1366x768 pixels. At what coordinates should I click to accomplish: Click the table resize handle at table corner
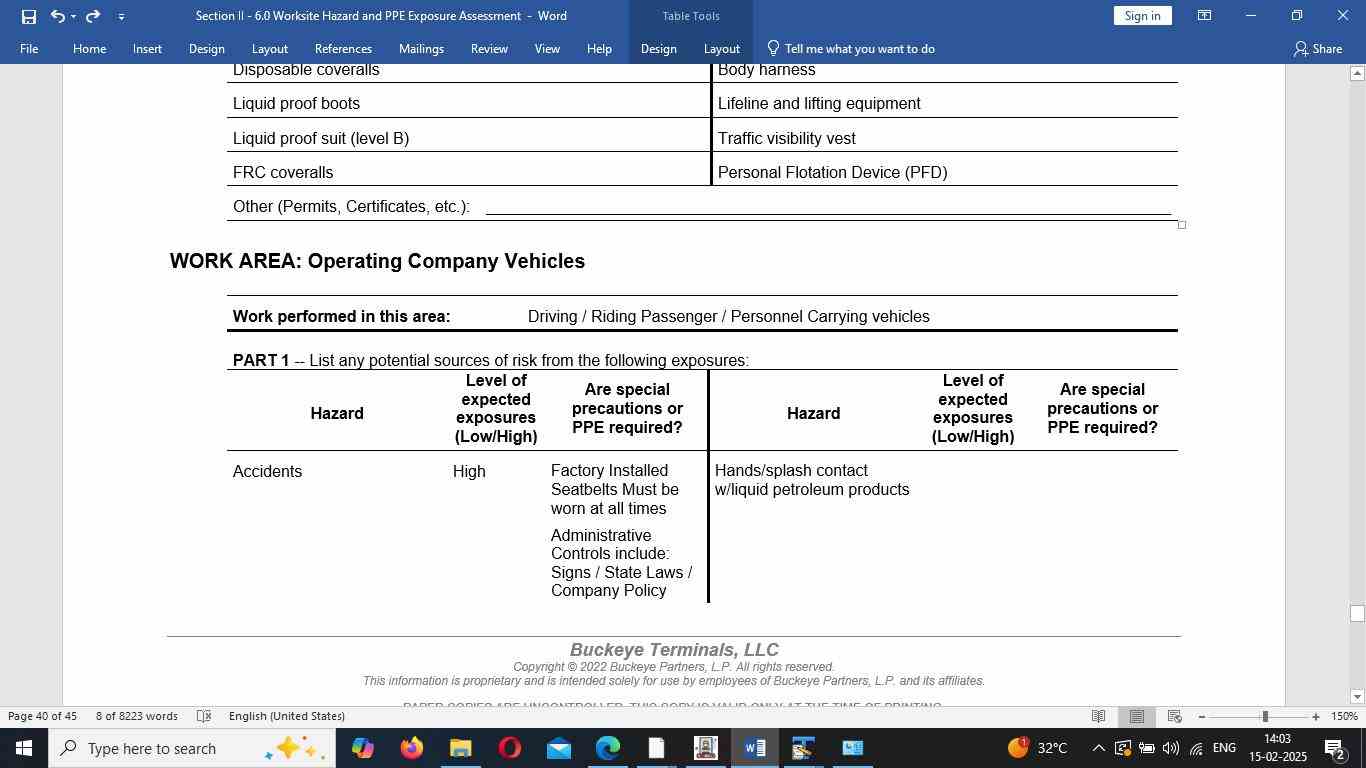(1181, 225)
